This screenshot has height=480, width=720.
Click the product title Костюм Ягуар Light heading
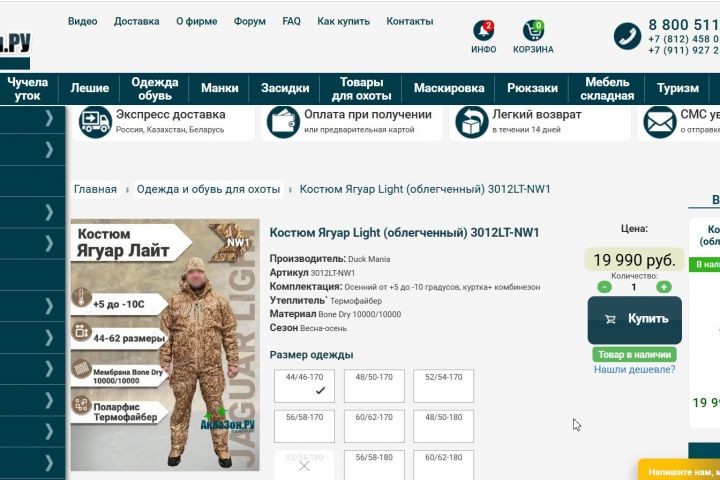click(404, 232)
